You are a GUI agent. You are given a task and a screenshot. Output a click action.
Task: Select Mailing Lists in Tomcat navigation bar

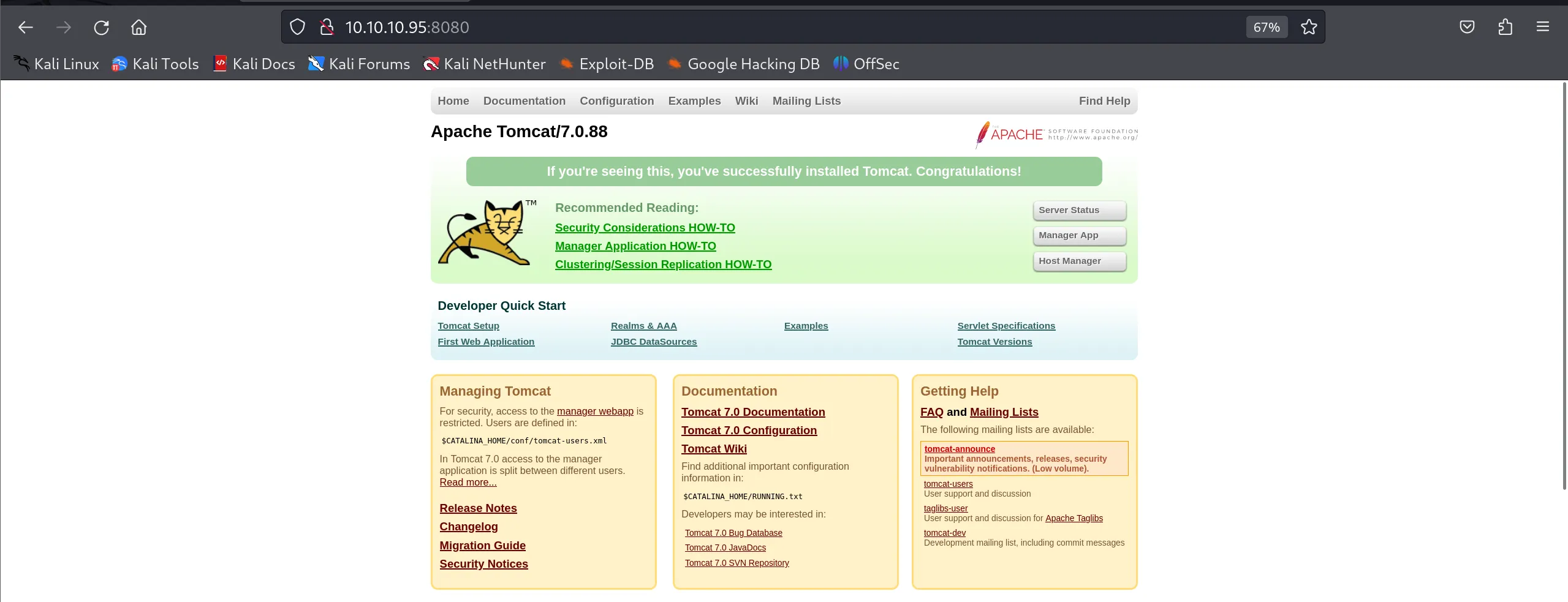pos(806,101)
